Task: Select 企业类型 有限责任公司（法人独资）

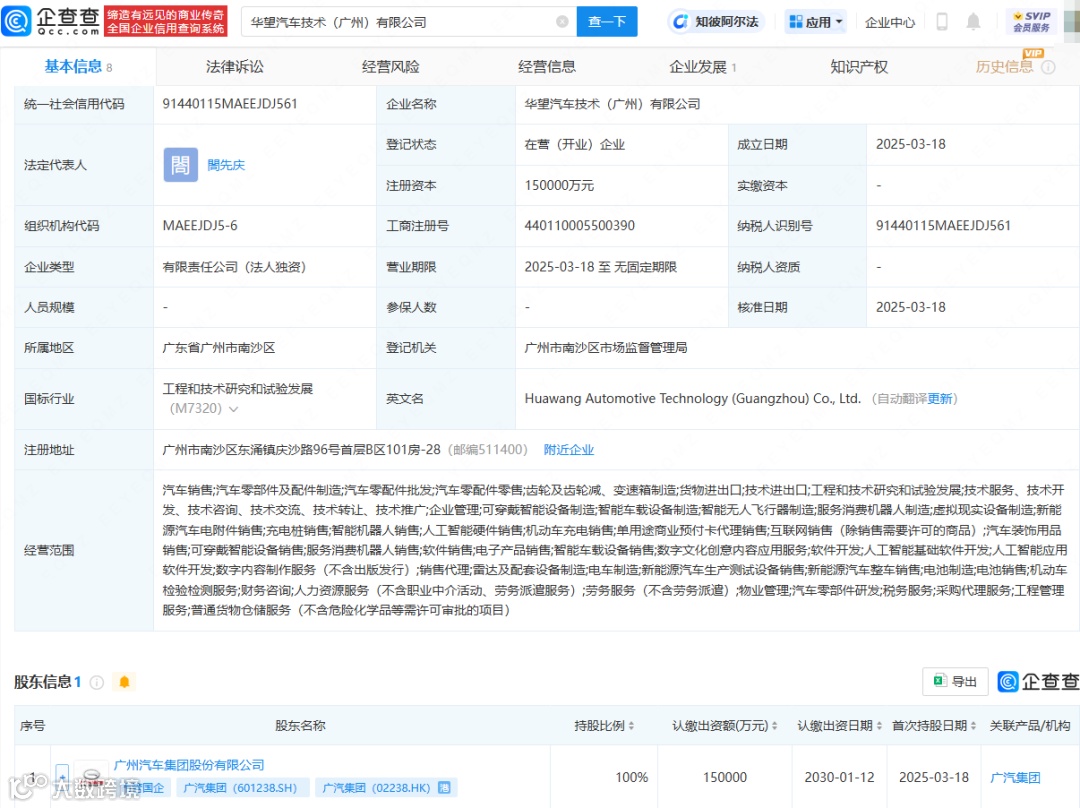Action: [x=234, y=267]
